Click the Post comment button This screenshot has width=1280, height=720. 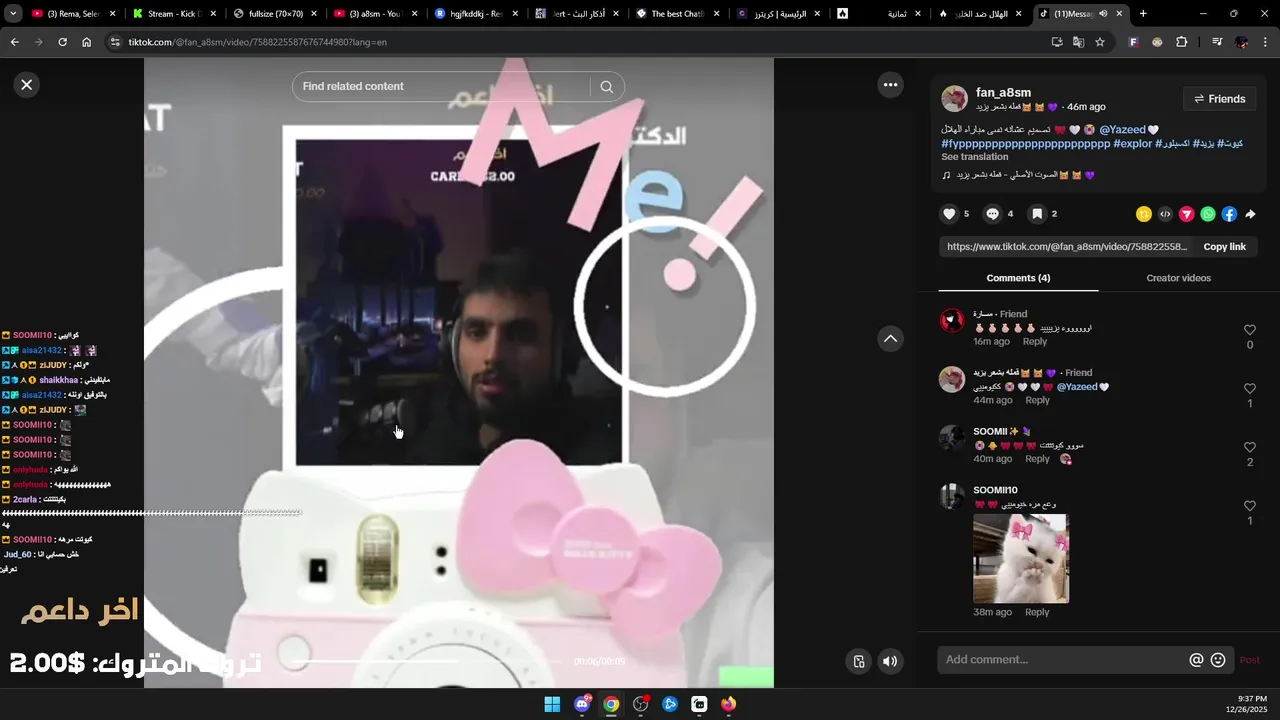(x=1249, y=660)
